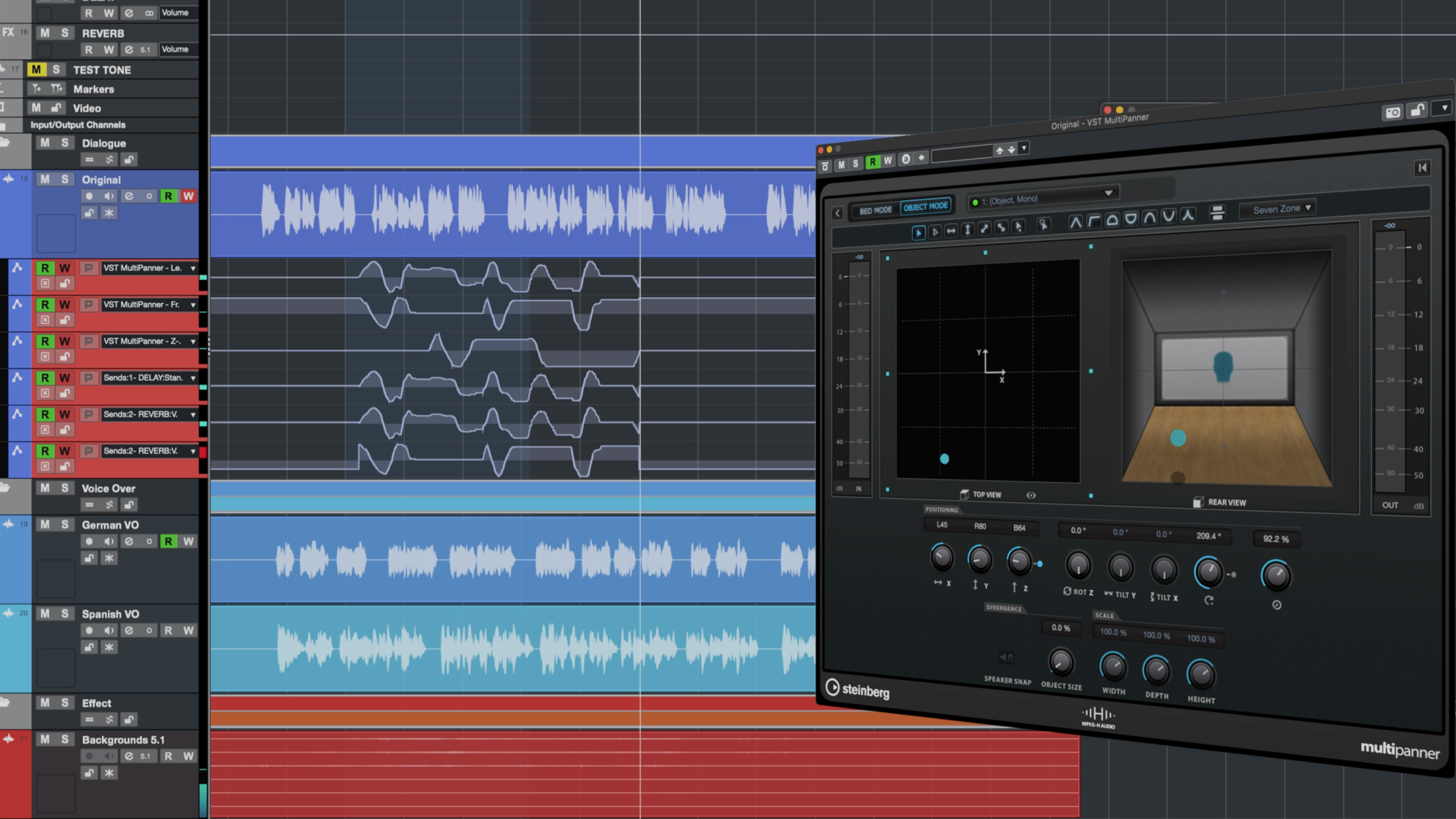Click the return-to-start button in MultiPanner
Viewport: 1456px width, 819px height.
pos(1423,168)
